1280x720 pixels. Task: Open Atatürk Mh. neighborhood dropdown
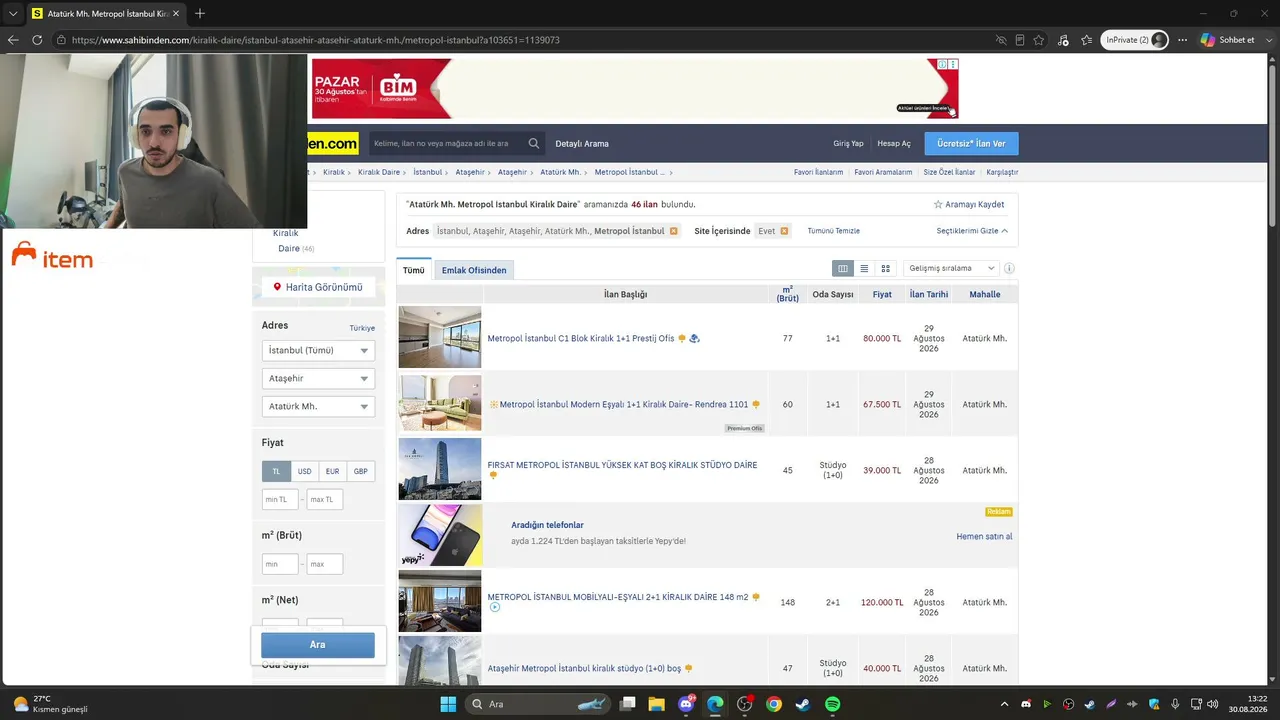coord(318,406)
